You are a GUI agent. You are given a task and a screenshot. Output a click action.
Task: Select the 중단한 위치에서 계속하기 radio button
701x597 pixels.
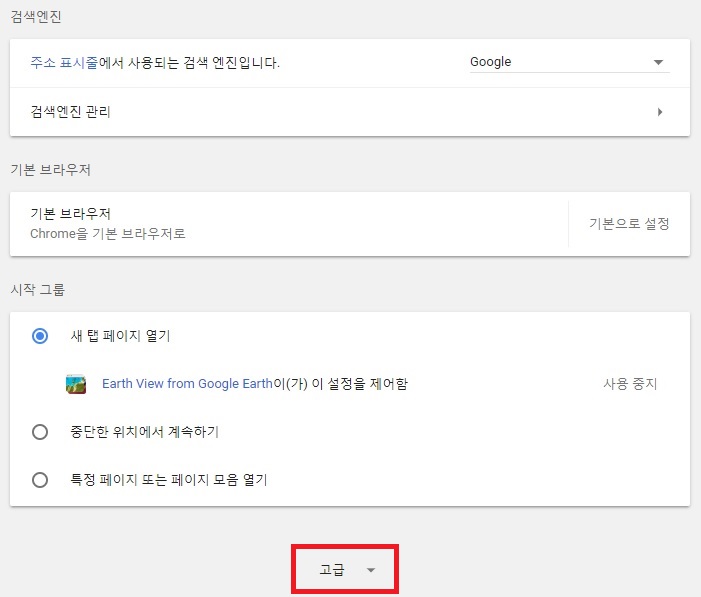40,432
